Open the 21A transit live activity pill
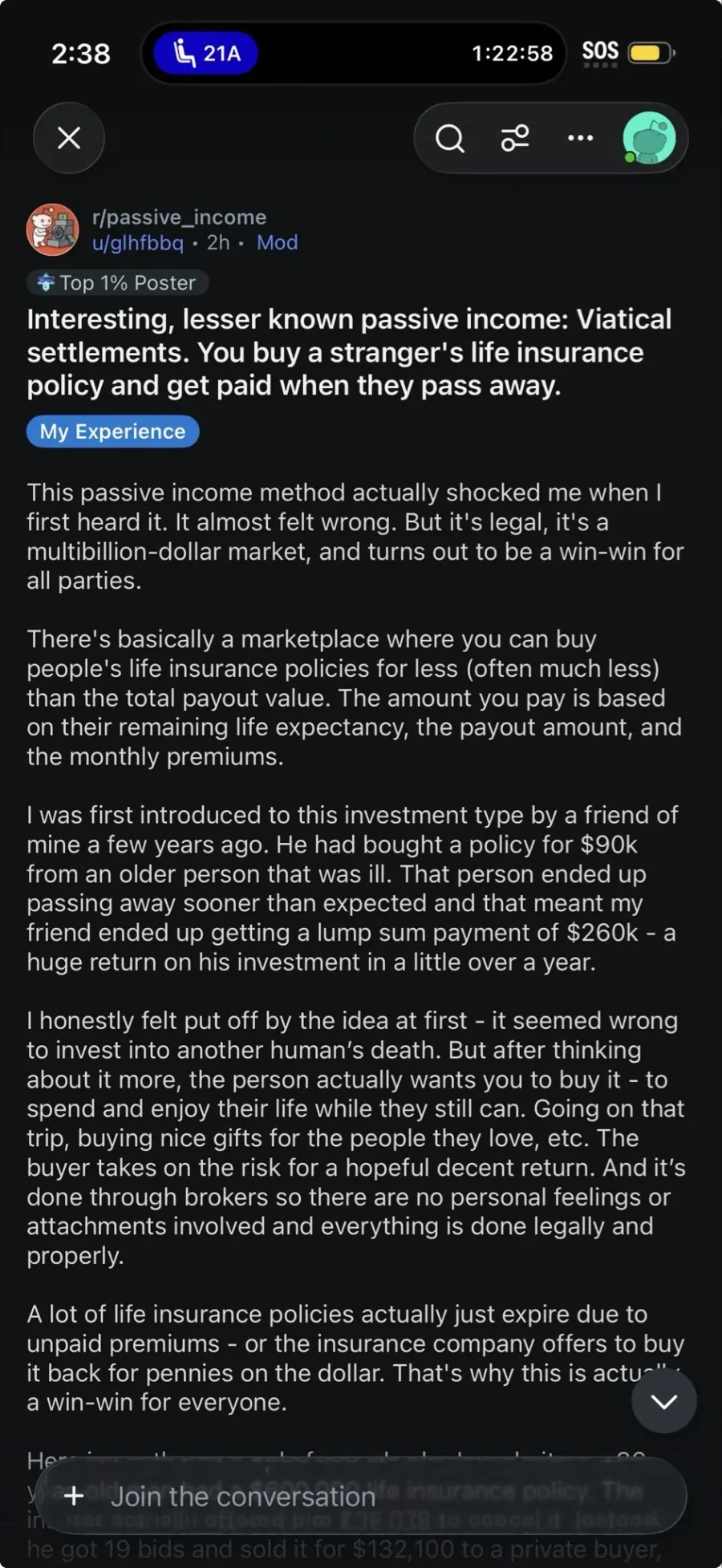Screen dimensions: 722x1568 206,53
